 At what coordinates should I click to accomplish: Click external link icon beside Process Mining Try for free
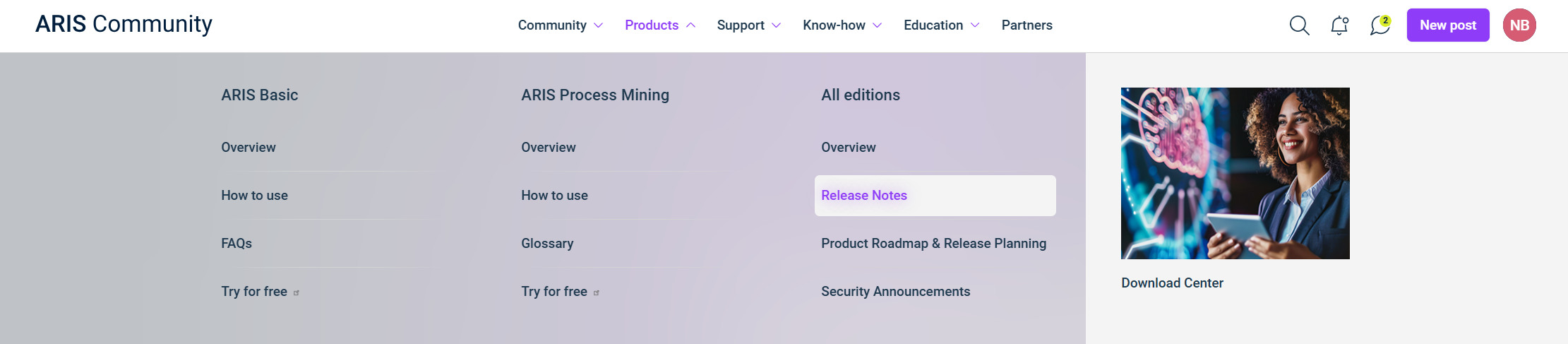click(x=597, y=292)
